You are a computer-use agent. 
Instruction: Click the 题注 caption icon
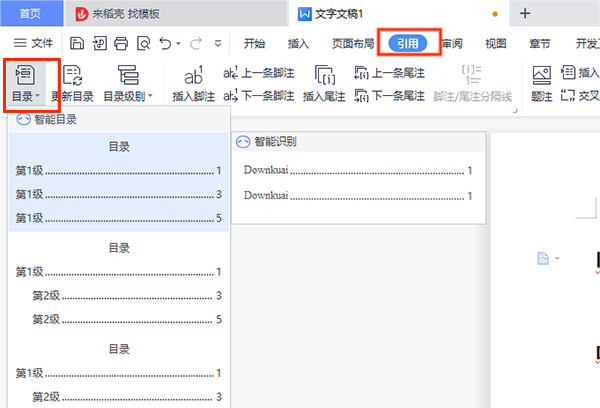(x=542, y=75)
